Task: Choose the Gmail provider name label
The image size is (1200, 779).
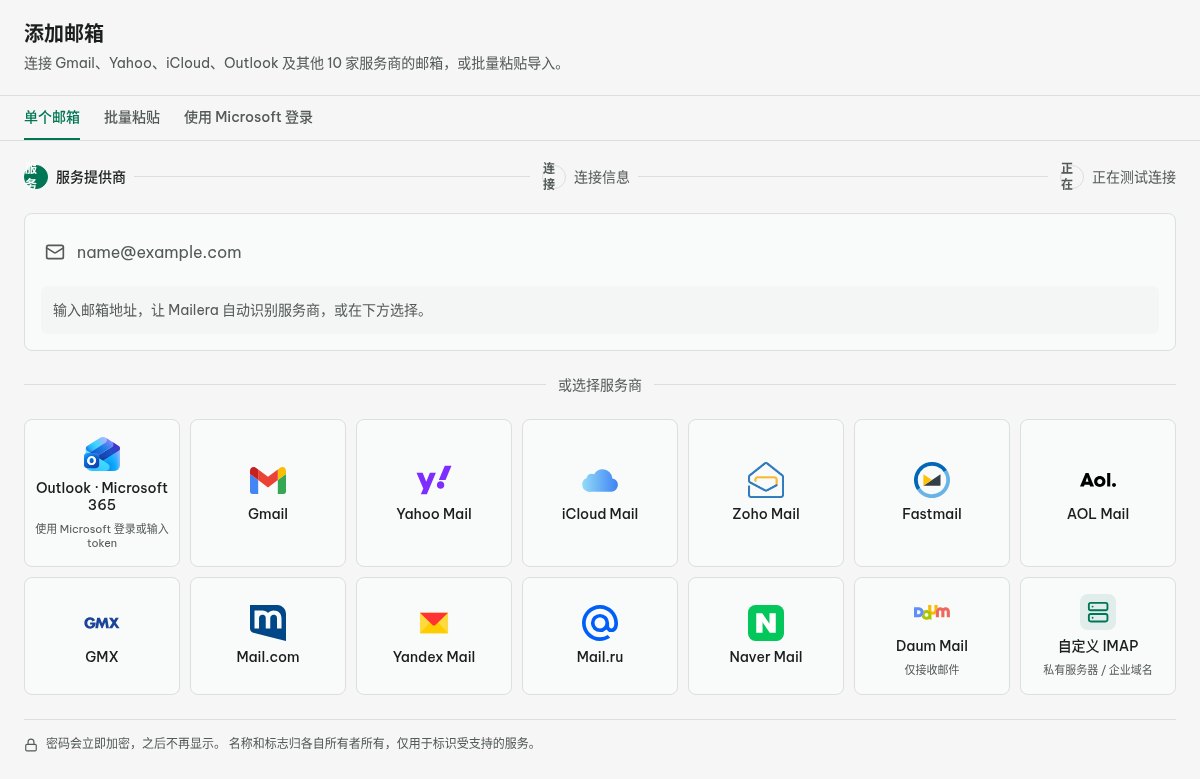Action: point(268,514)
